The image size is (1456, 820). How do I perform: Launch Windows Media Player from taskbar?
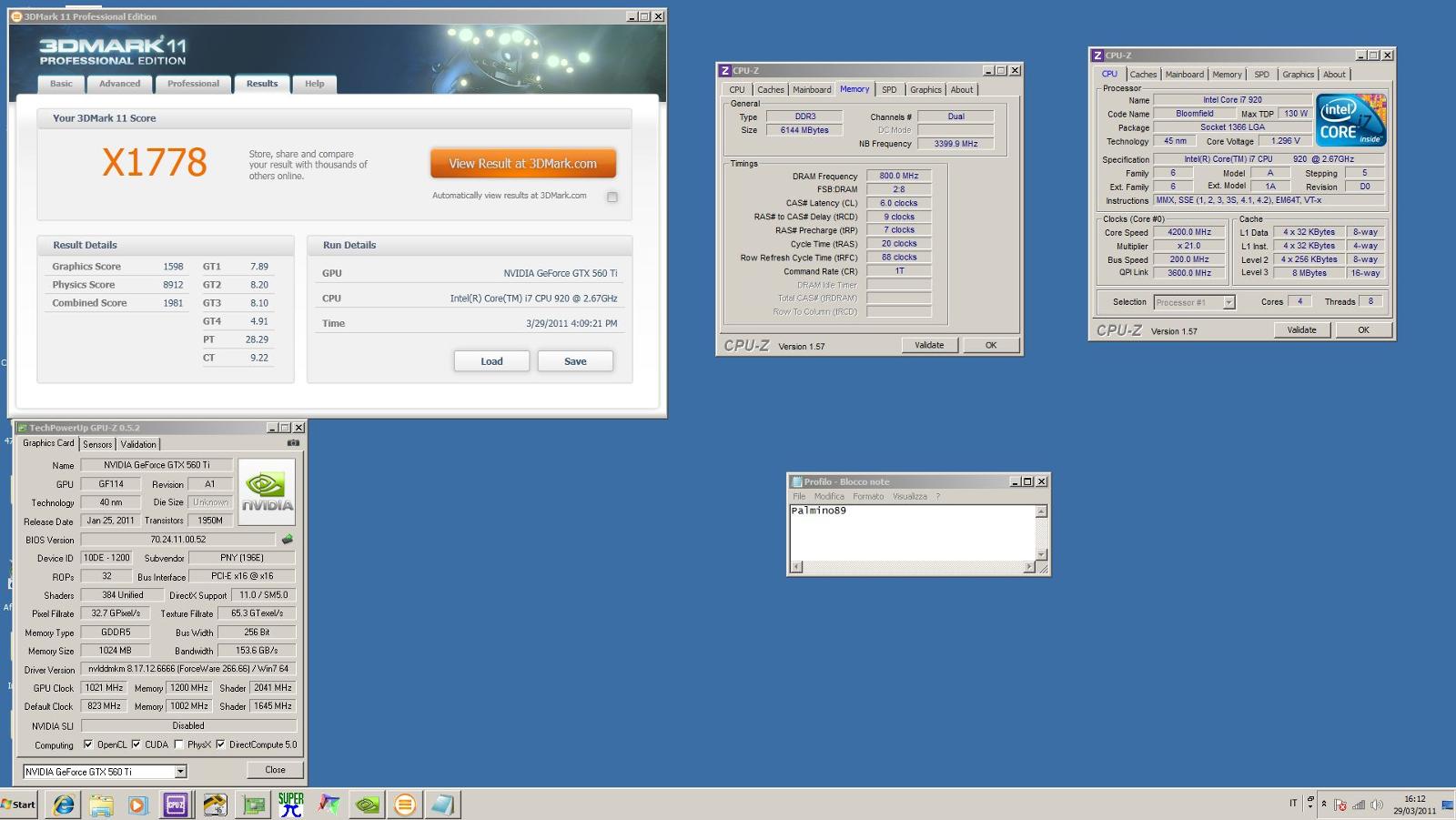click(x=138, y=805)
